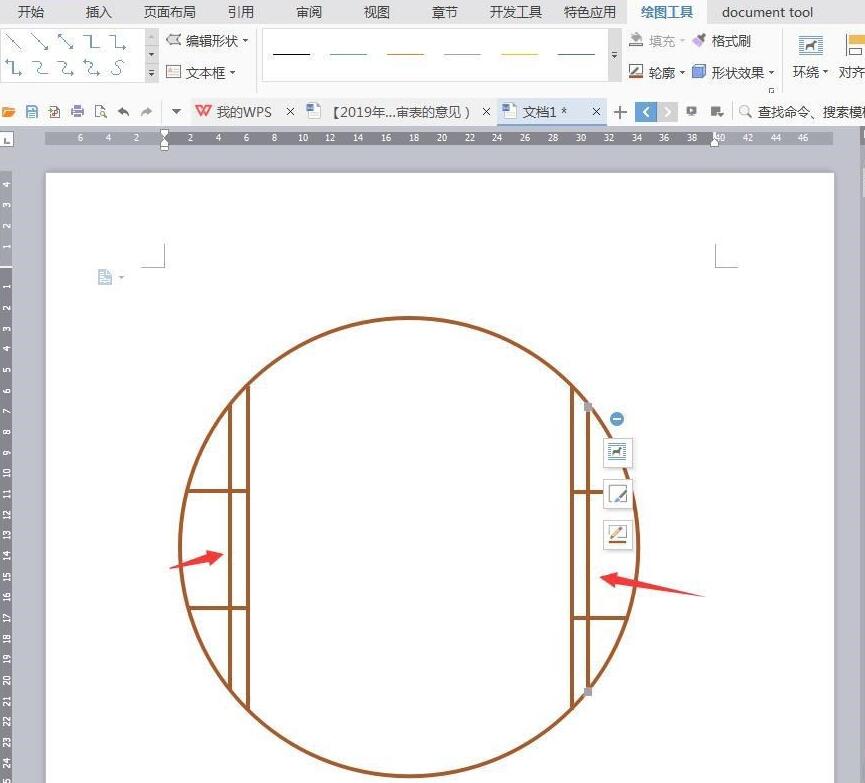865x783 pixels.
Task: Add a new document tab with plus button
Action: tap(620, 112)
